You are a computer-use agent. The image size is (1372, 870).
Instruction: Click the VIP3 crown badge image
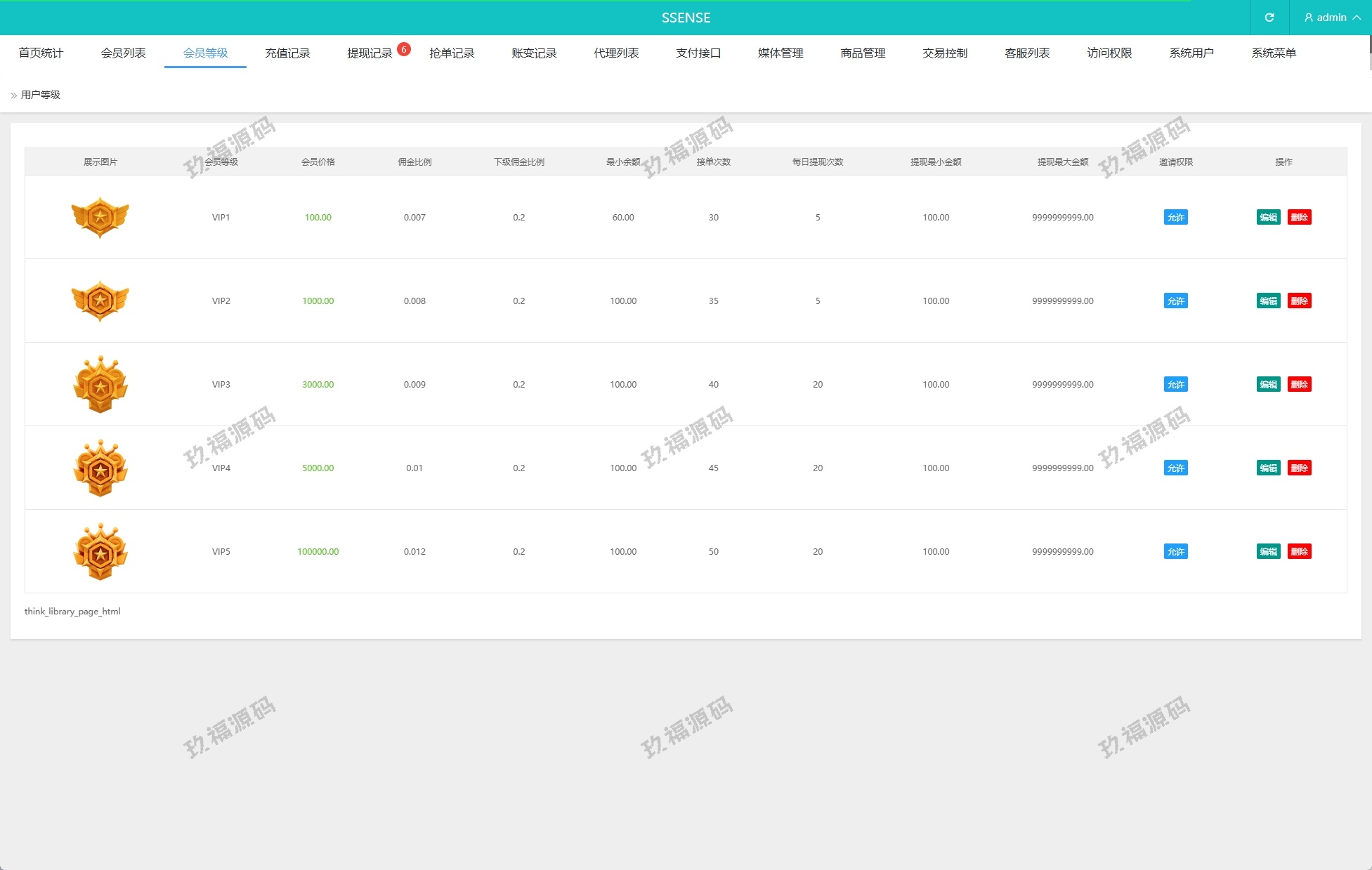(x=100, y=384)
